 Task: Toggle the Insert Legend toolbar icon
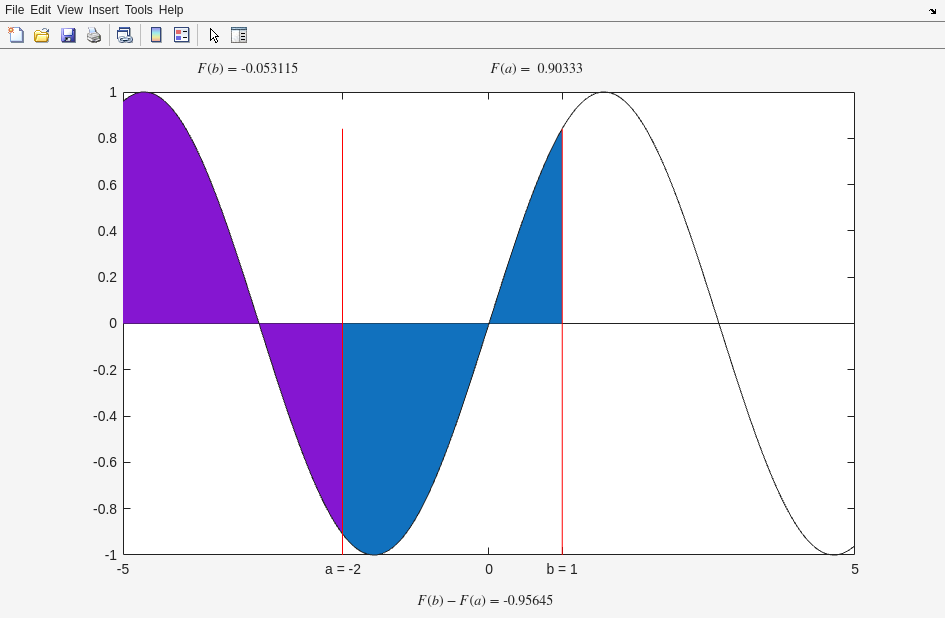pos(182,35)
